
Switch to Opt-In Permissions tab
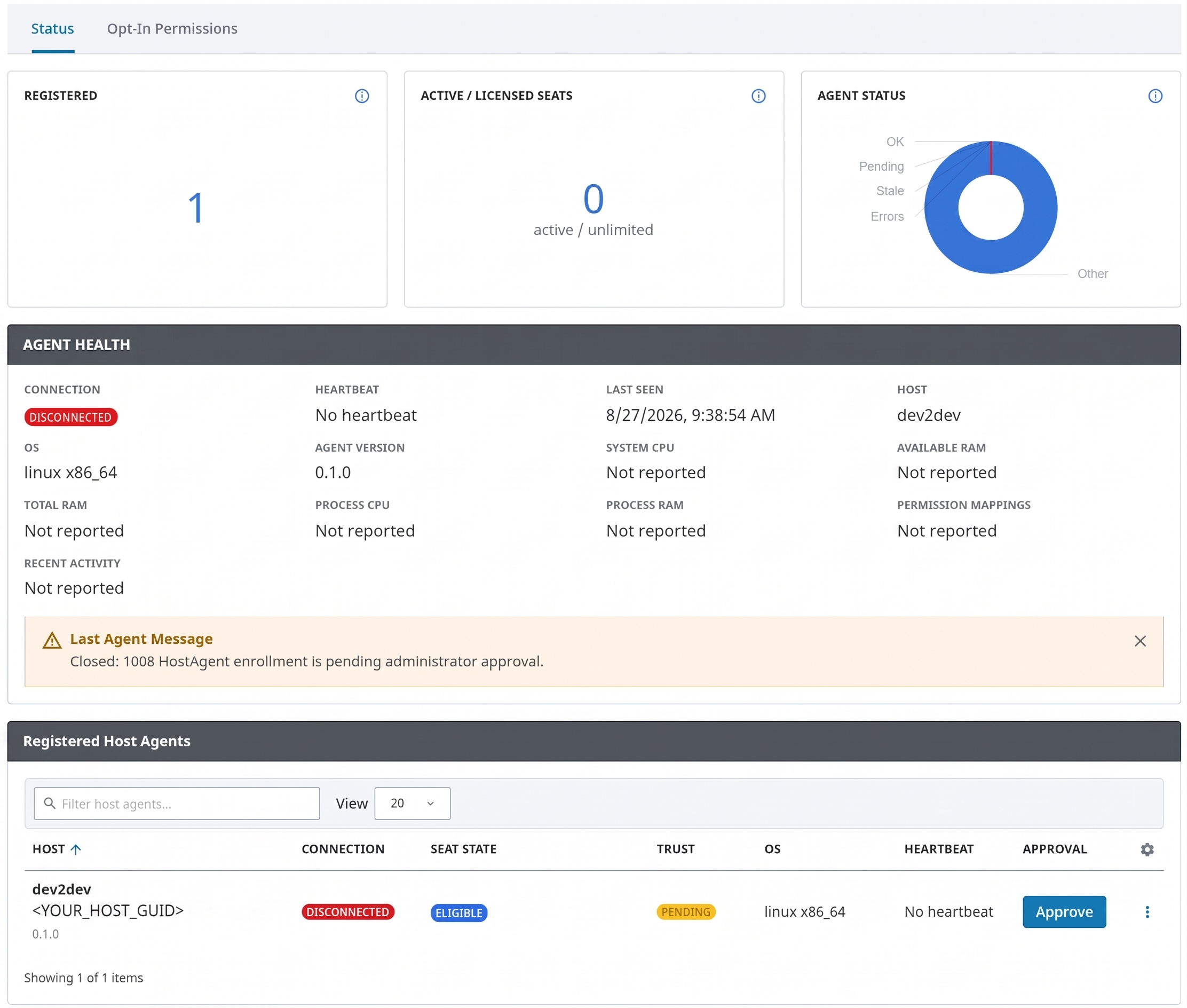tap(172, 29)
